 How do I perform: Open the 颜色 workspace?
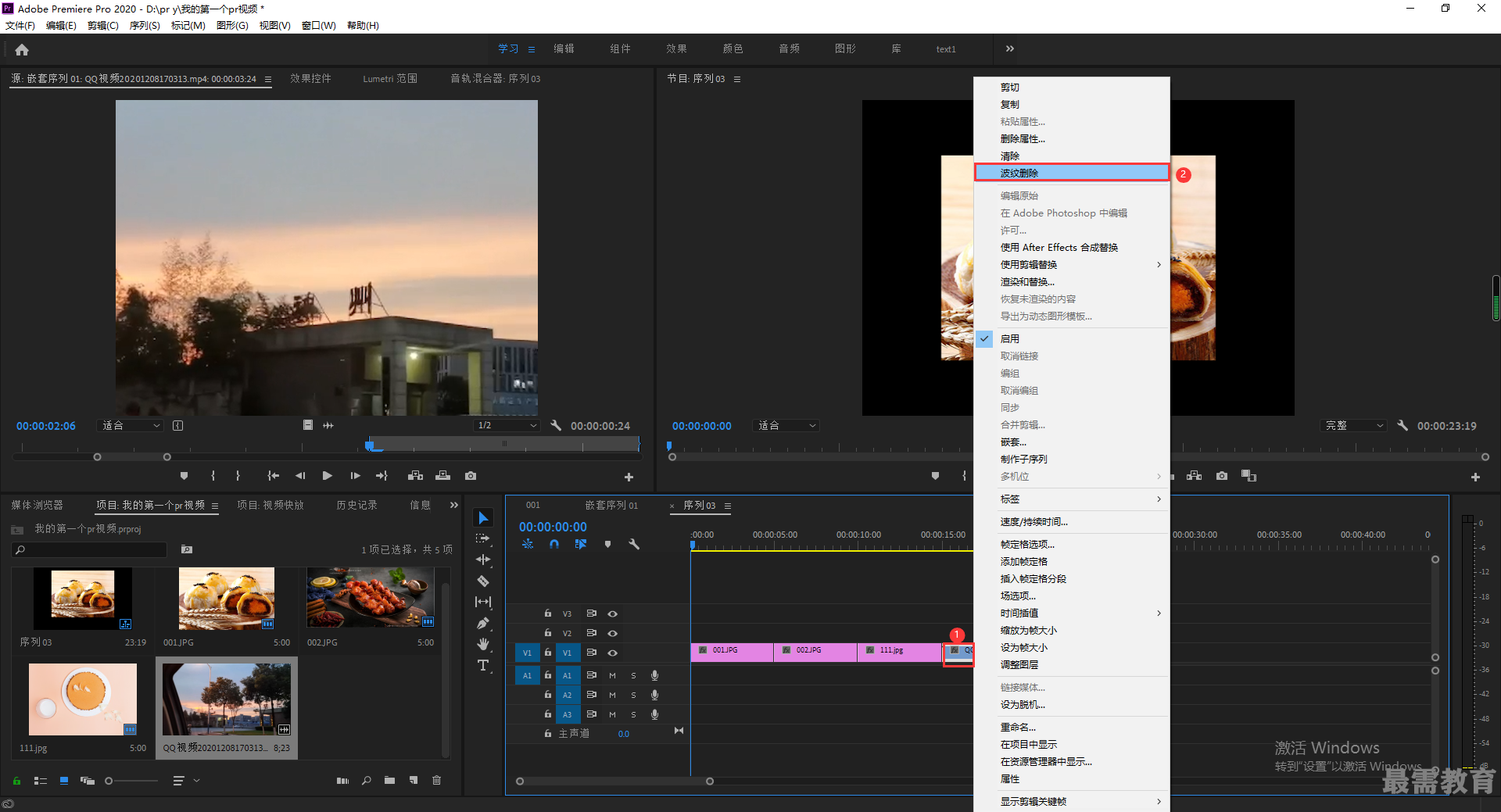click(x=733, y=48)
